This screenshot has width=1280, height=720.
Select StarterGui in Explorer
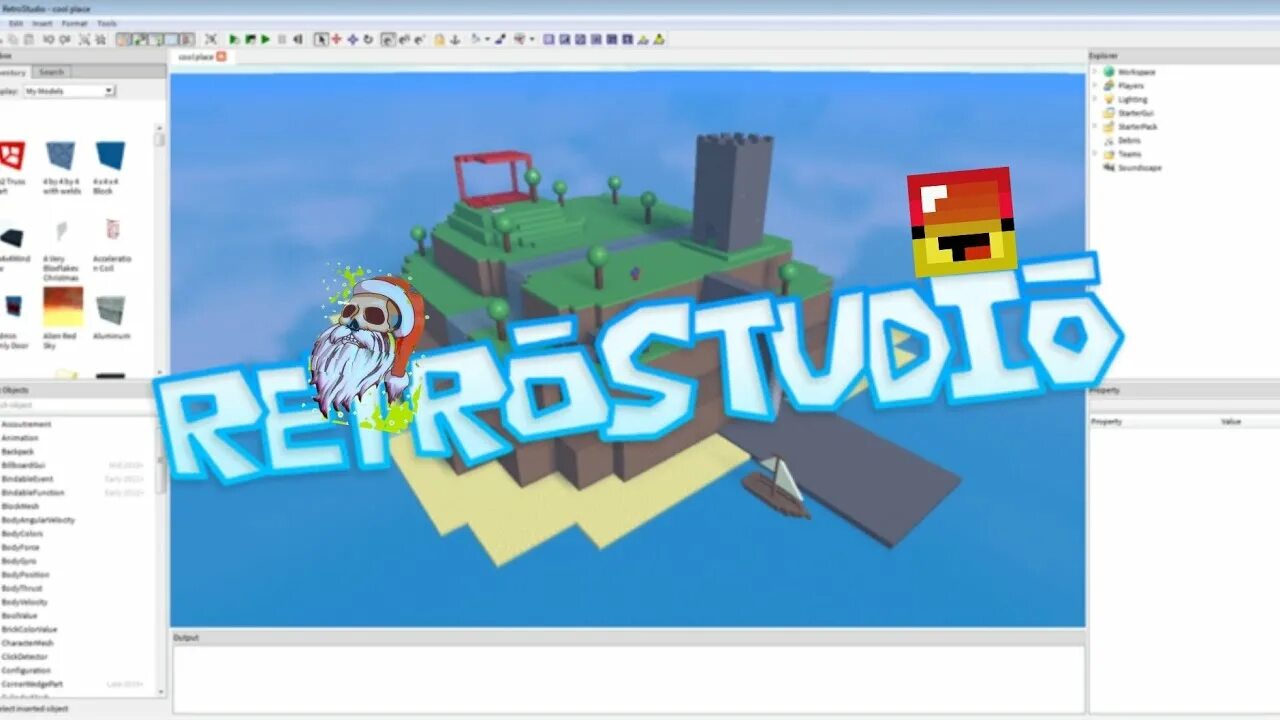coord(1135,113)
